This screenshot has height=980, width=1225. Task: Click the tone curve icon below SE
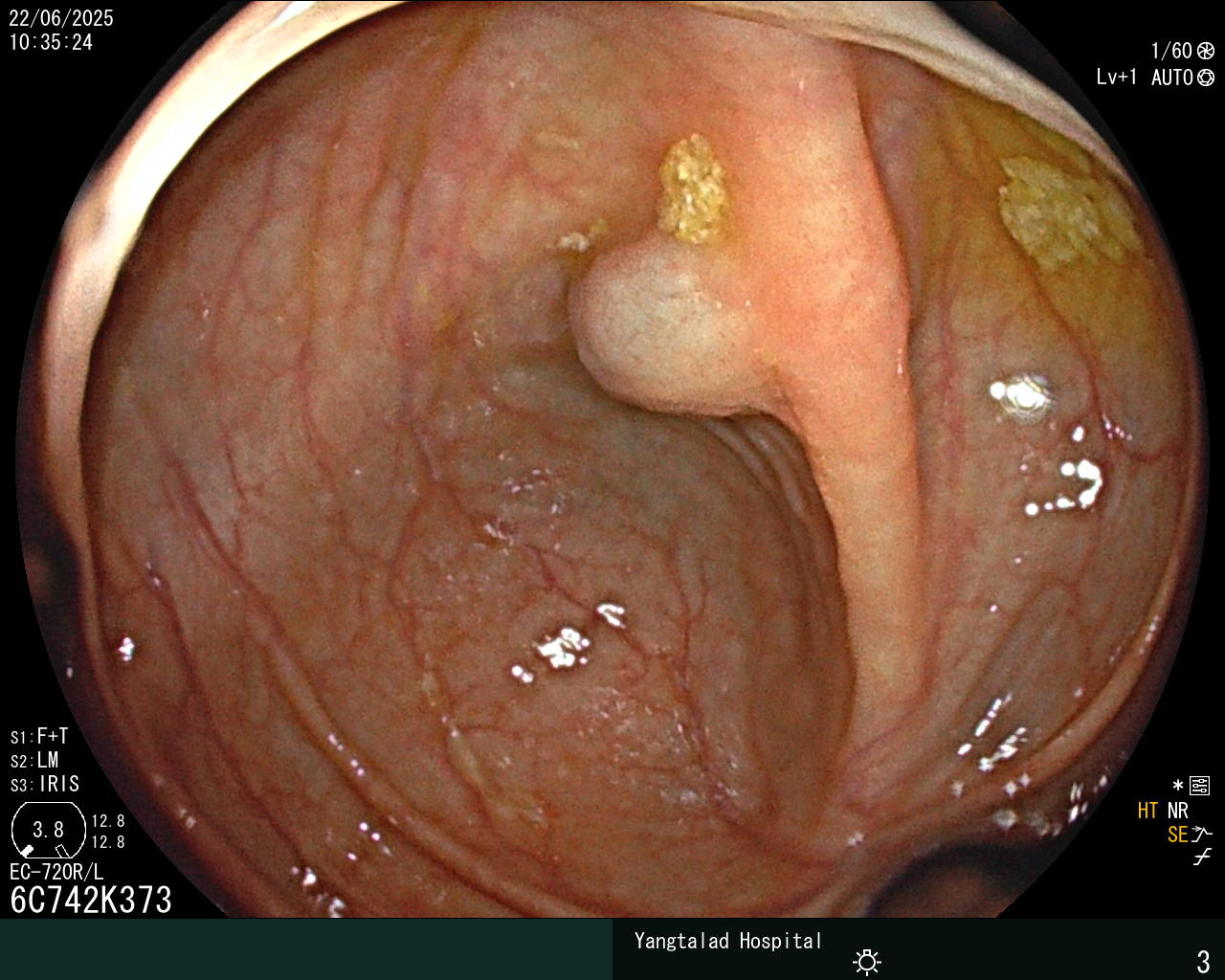[x=1203, y=857]
